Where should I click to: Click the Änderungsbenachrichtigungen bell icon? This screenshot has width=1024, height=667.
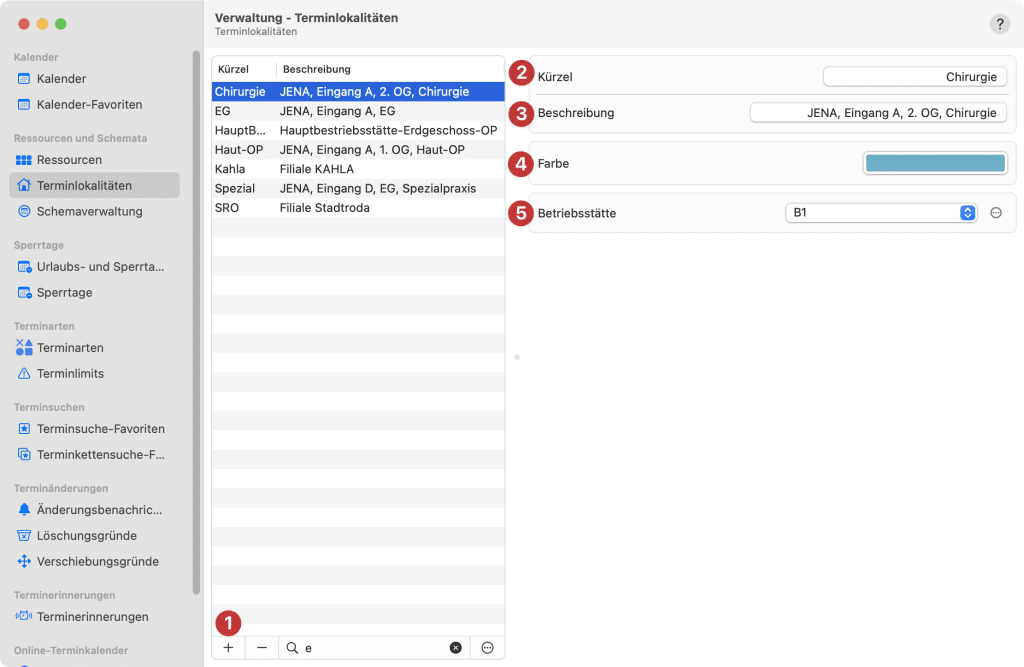tap(25, 510)
